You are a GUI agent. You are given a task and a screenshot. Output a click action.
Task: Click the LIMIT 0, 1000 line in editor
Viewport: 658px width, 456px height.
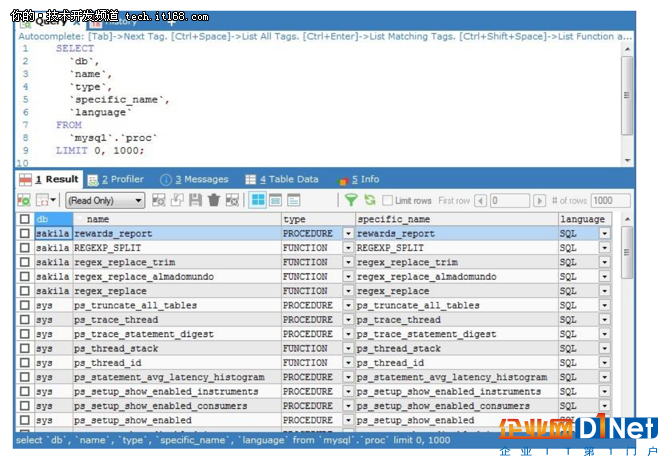(100, 150)
